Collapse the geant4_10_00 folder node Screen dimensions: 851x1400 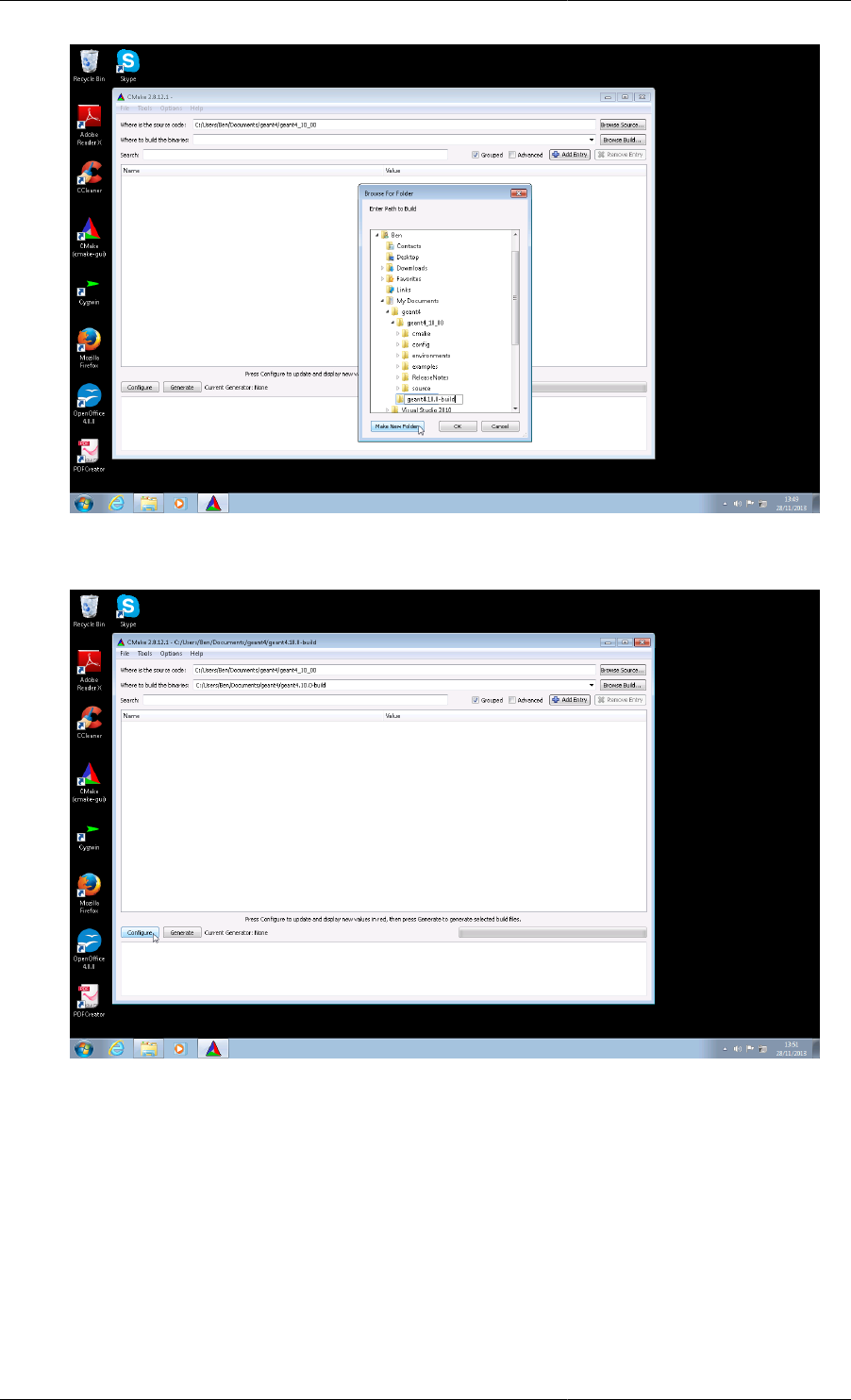tap(392, 323)
